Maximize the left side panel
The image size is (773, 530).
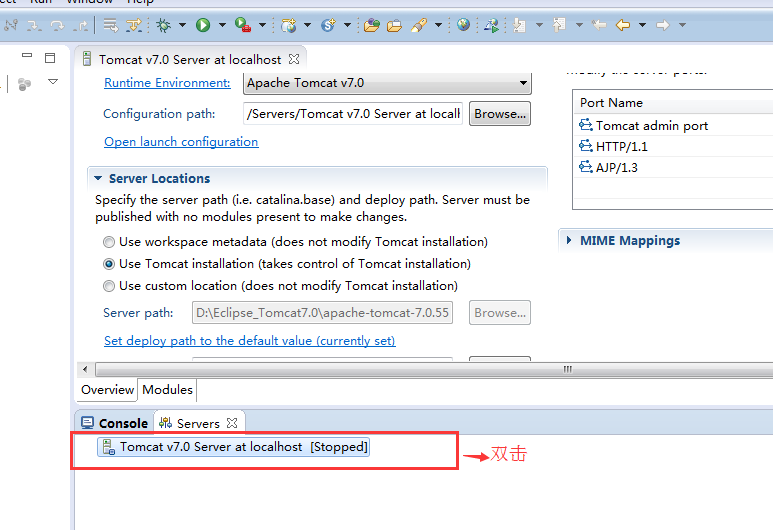50,58
